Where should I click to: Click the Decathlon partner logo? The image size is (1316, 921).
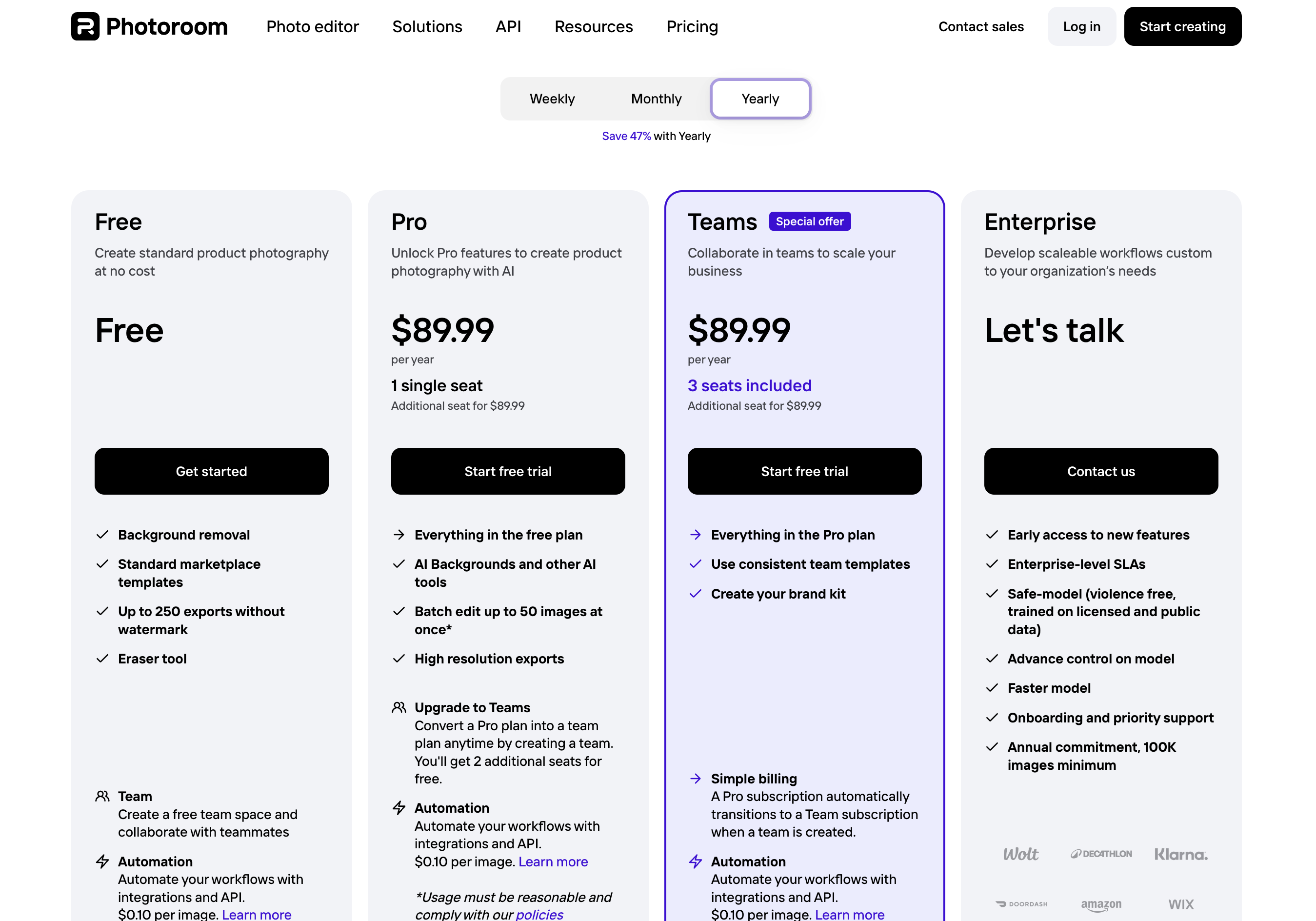pos(1100,854)
